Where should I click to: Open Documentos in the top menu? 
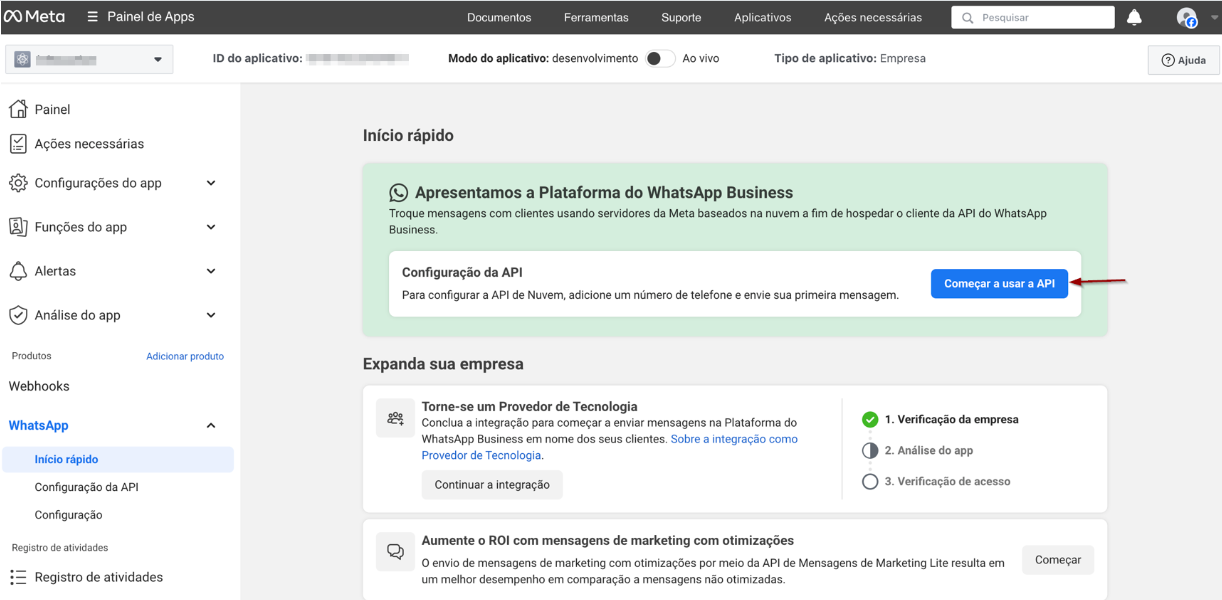tap(499, 17)
